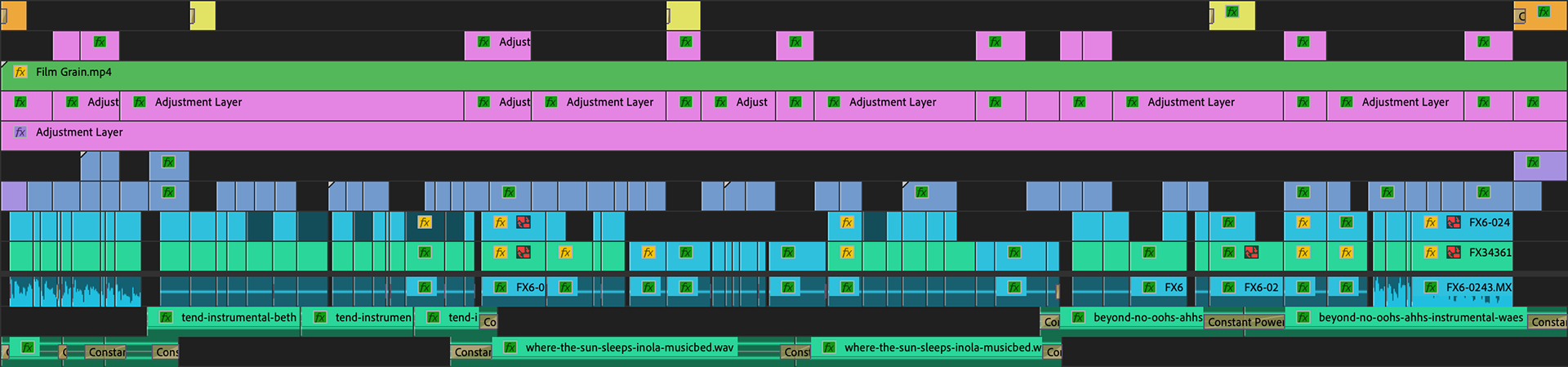Select the Constant Power transition between the beyond-no-oohs clips

coord(1245,322)
